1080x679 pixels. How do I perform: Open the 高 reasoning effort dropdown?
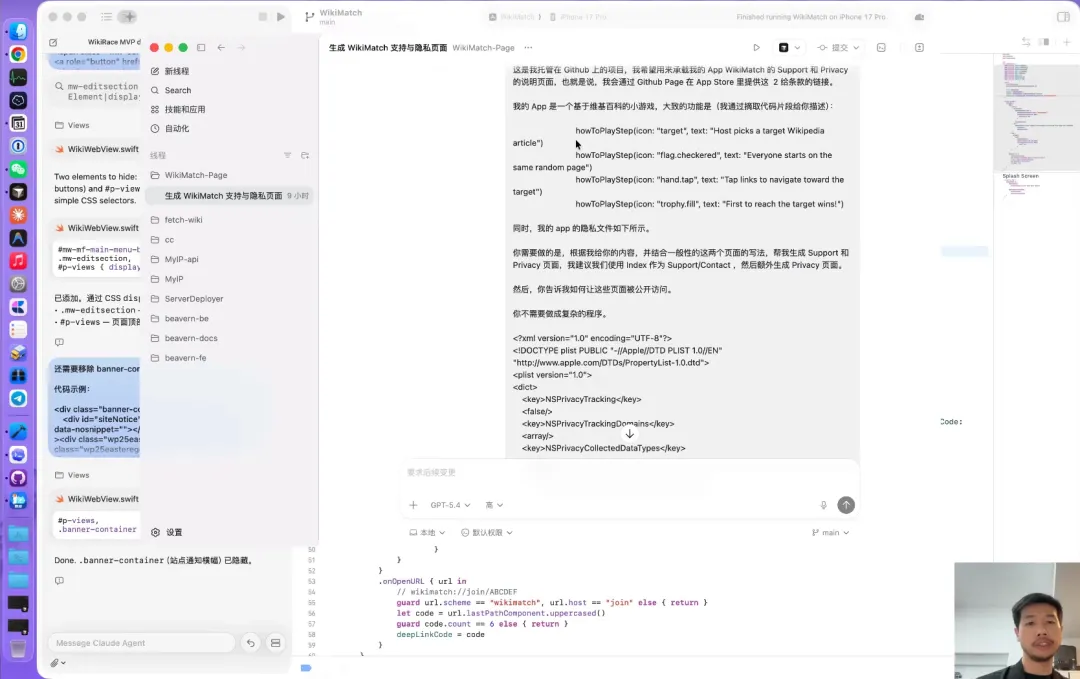click(x=494, y=505)
